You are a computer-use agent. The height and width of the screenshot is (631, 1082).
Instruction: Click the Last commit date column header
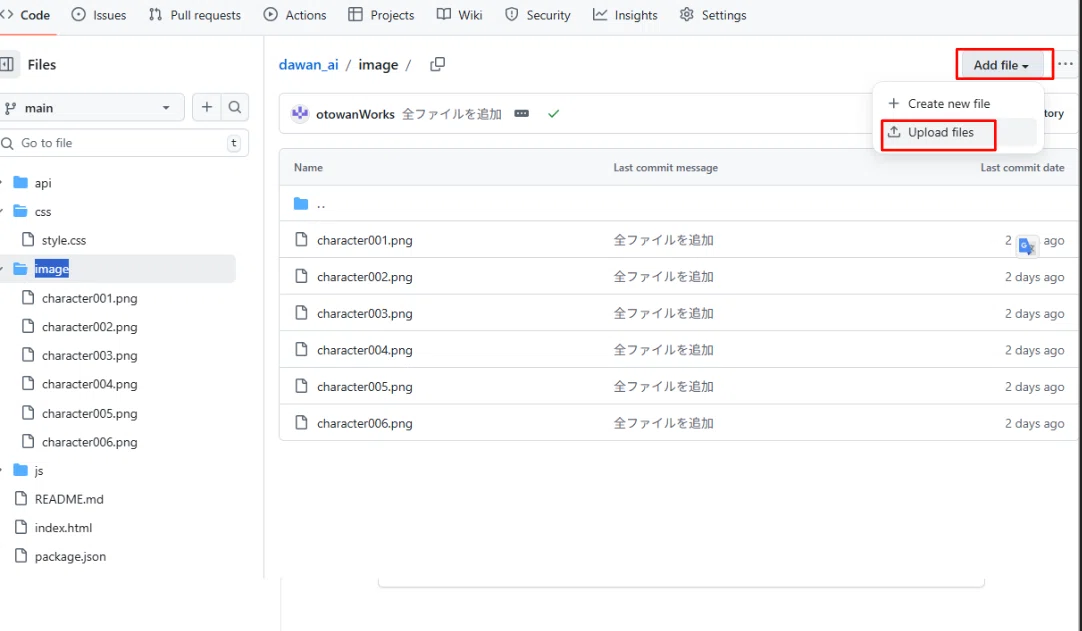[x=1022, y=168]
